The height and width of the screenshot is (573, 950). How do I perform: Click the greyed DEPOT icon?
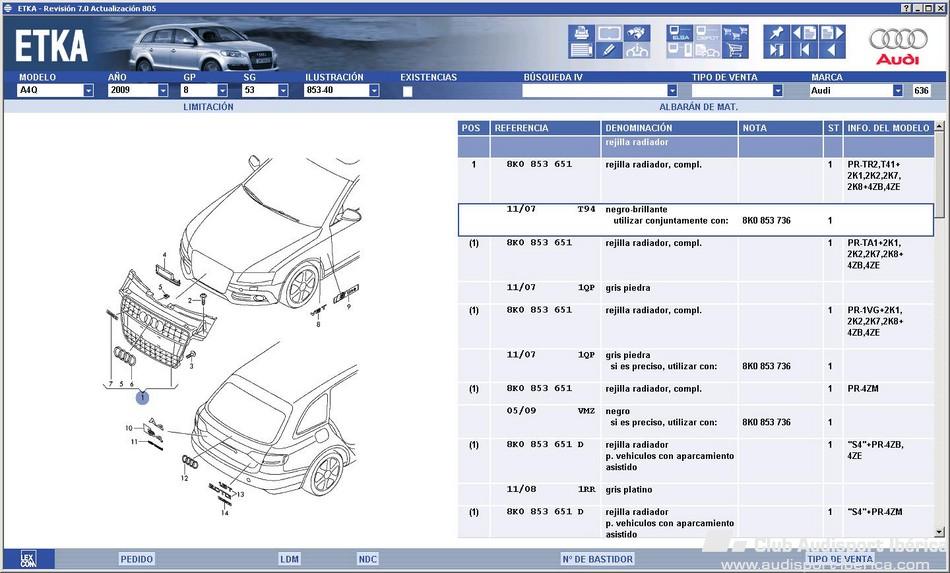coord(707,33)
